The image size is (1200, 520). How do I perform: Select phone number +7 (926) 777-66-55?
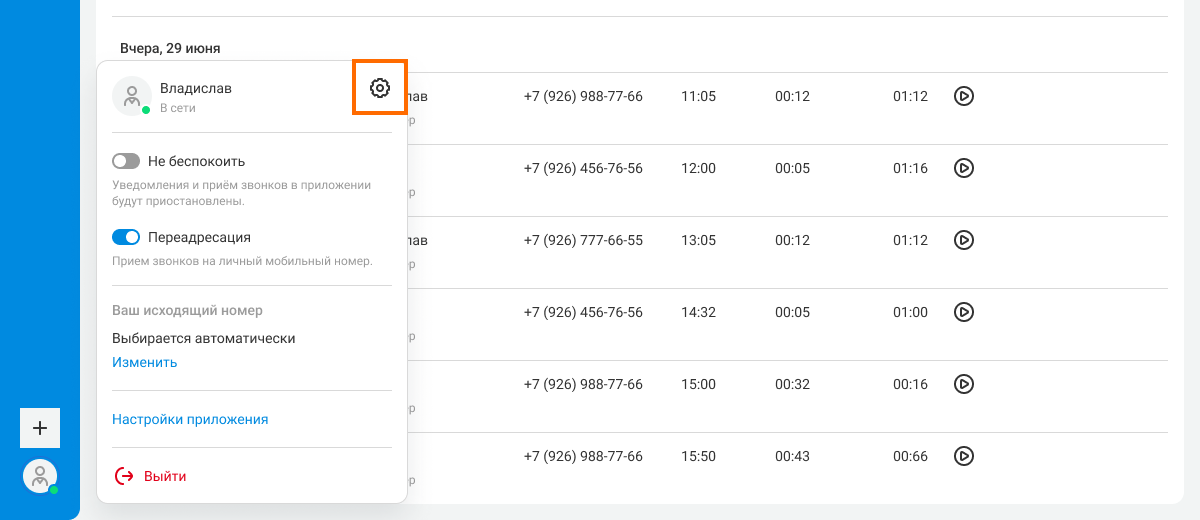point(583,240)
